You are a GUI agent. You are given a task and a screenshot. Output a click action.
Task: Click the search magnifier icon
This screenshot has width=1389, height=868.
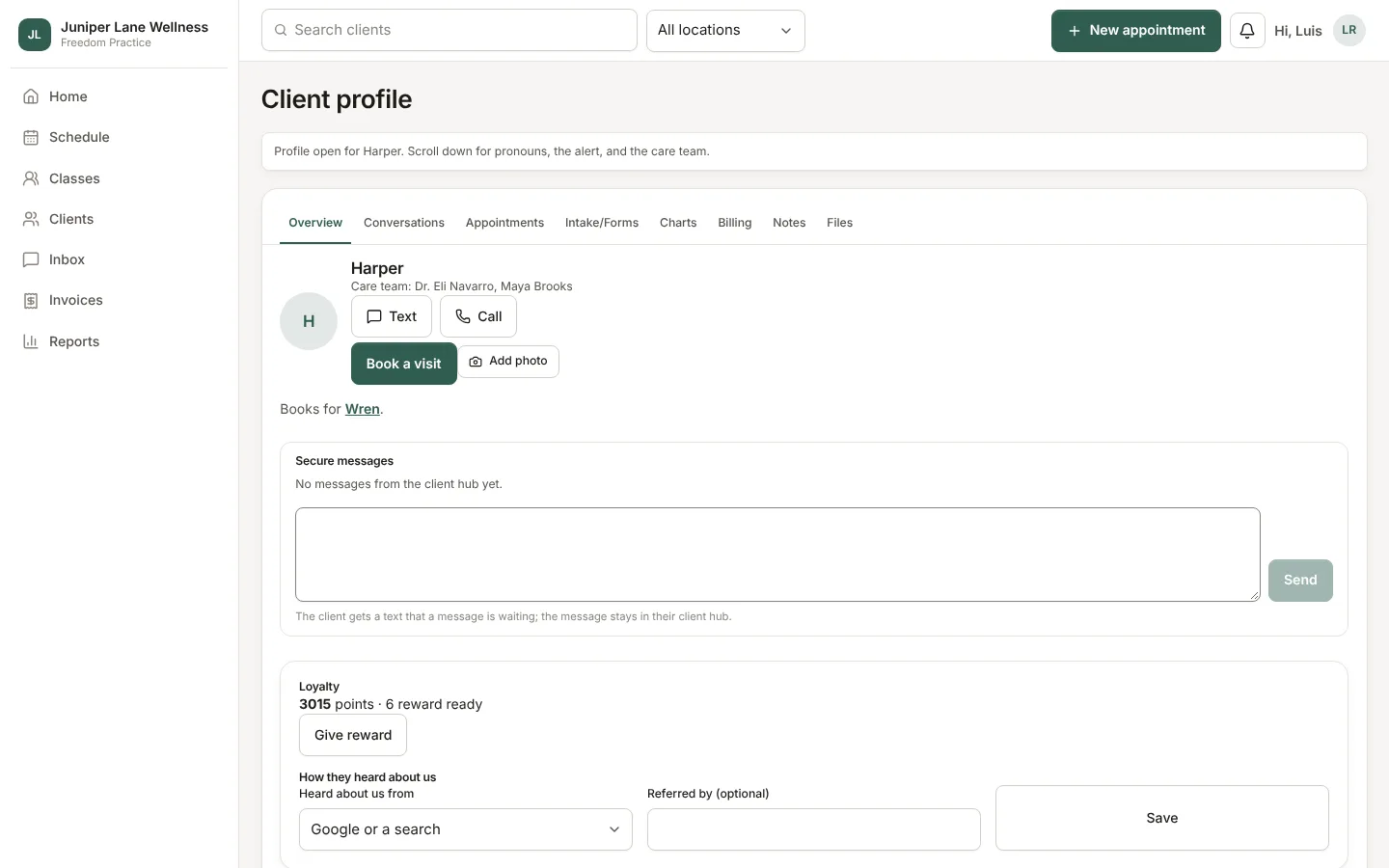click(281, 30)
